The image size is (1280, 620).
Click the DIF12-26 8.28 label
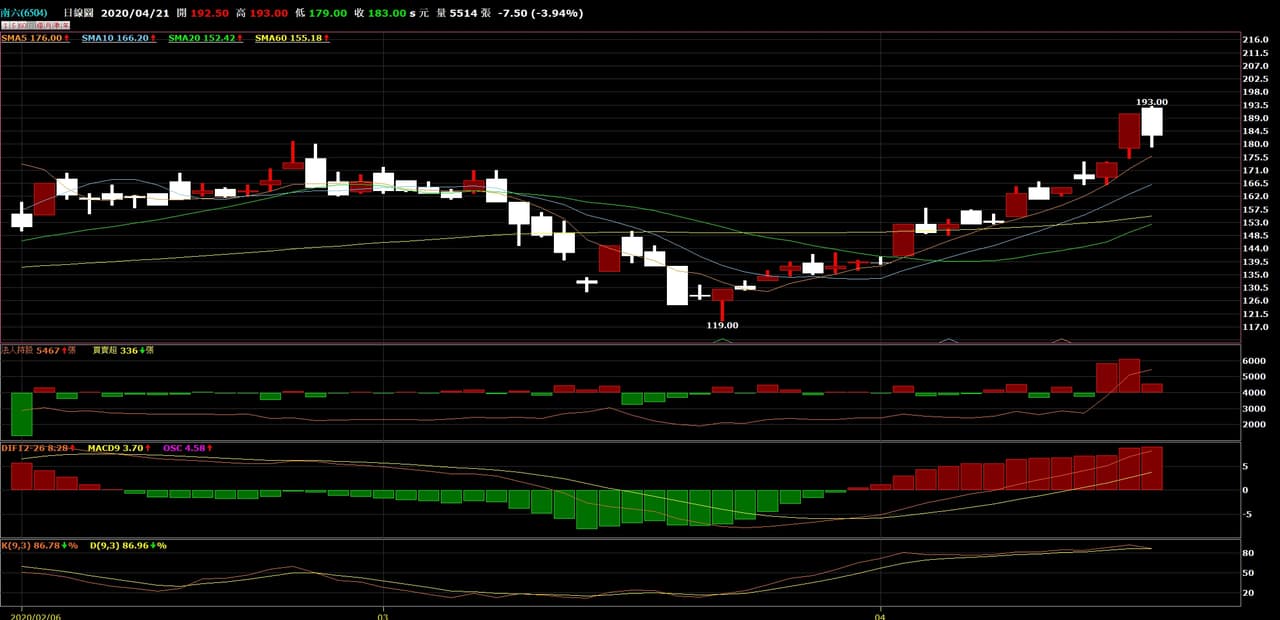39,448
